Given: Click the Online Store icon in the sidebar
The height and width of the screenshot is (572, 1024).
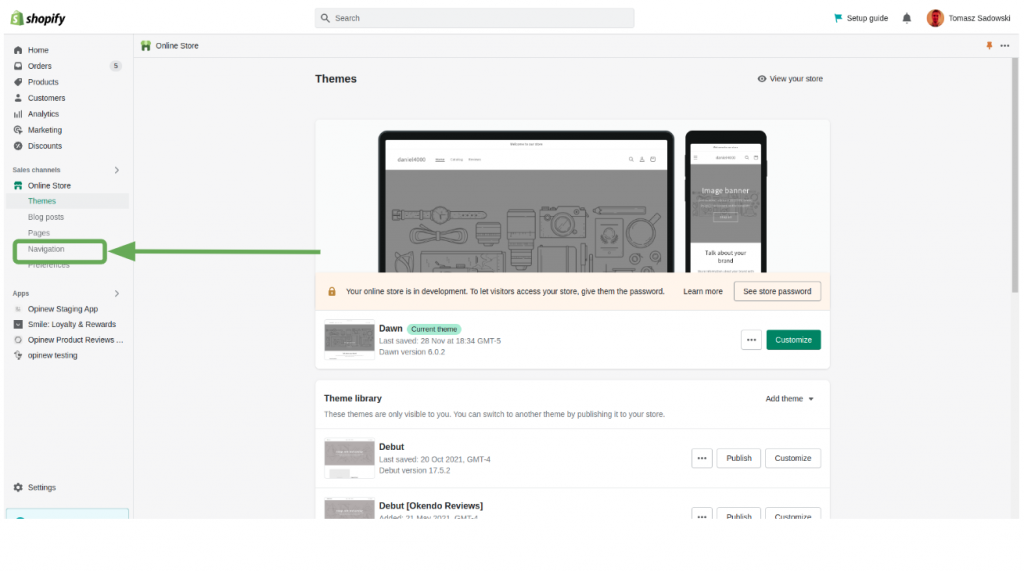Looking at the screenshot, I should [x=18, y=185].
